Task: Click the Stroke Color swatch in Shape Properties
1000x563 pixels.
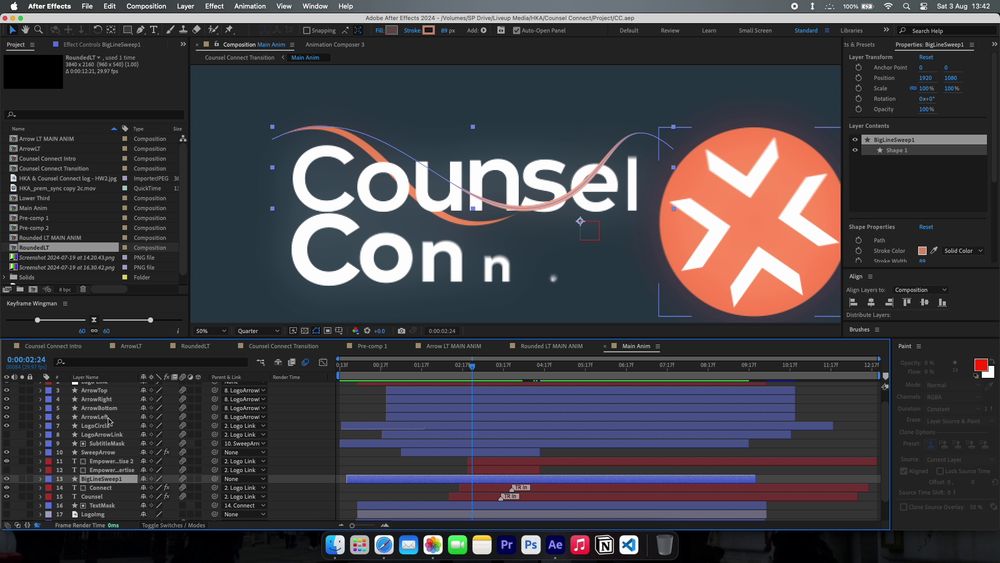Action: [922, 251]
